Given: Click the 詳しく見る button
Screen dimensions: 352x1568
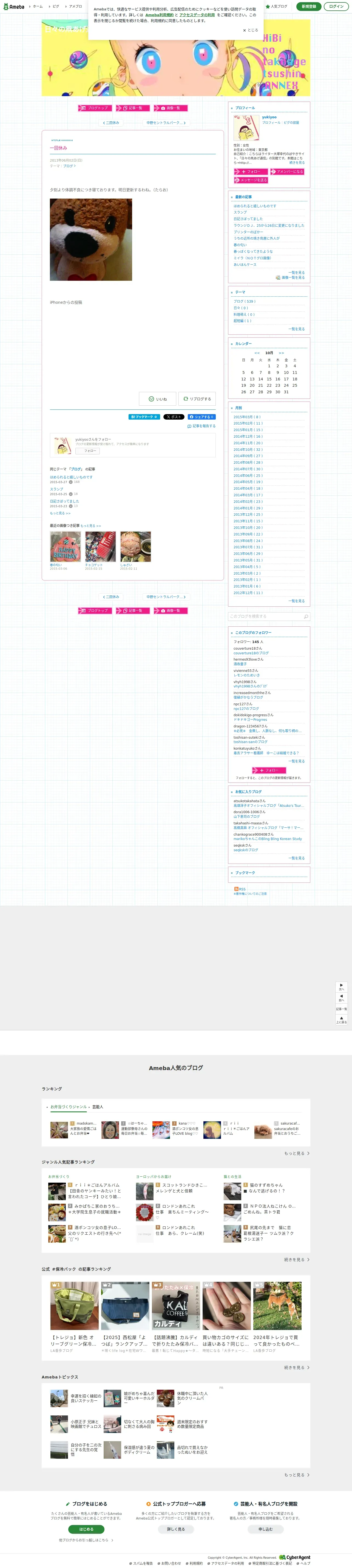Looking at the screenshot, I should click(176, 1529).
